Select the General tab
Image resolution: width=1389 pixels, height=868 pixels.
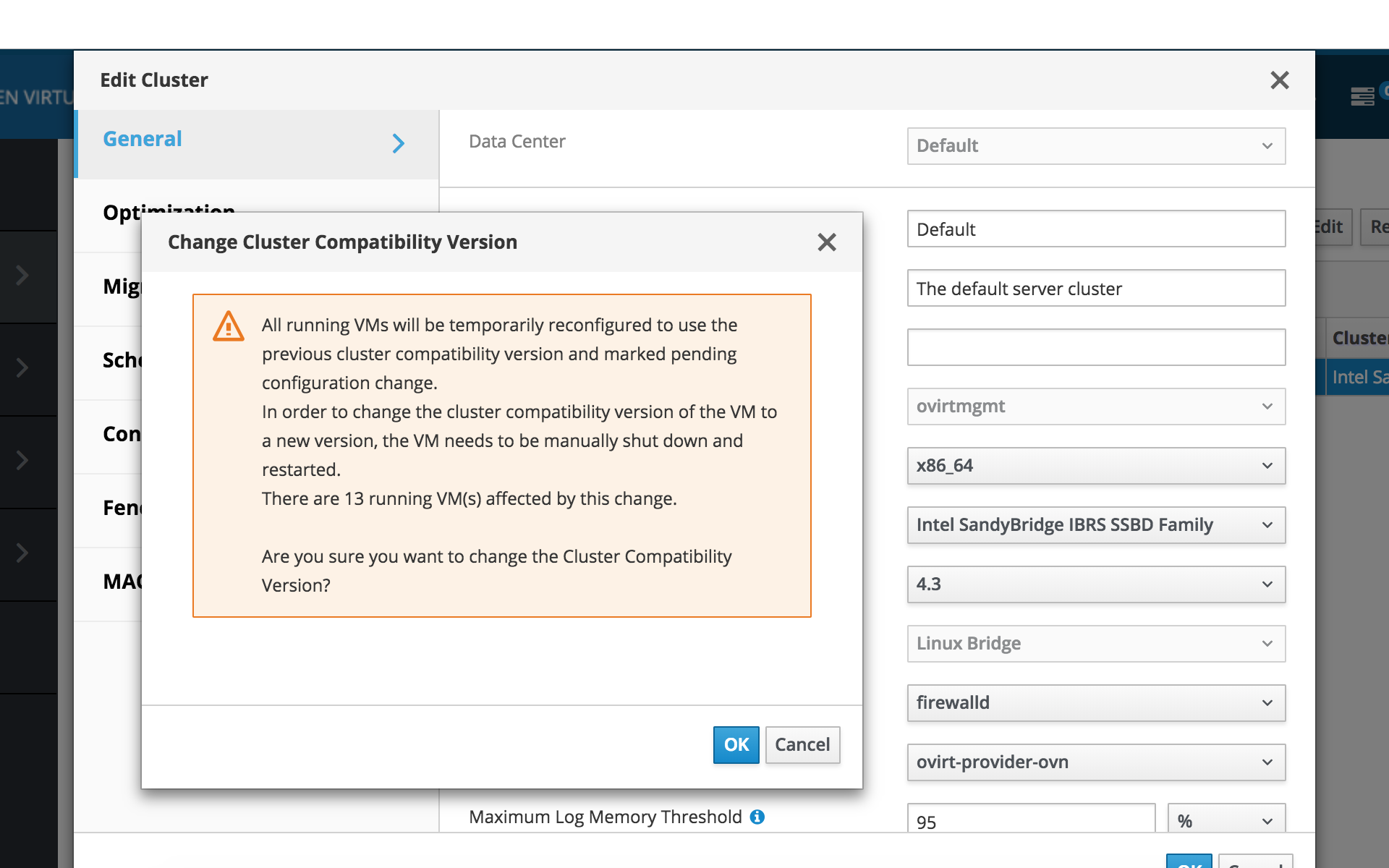click(x=143, y=139)
